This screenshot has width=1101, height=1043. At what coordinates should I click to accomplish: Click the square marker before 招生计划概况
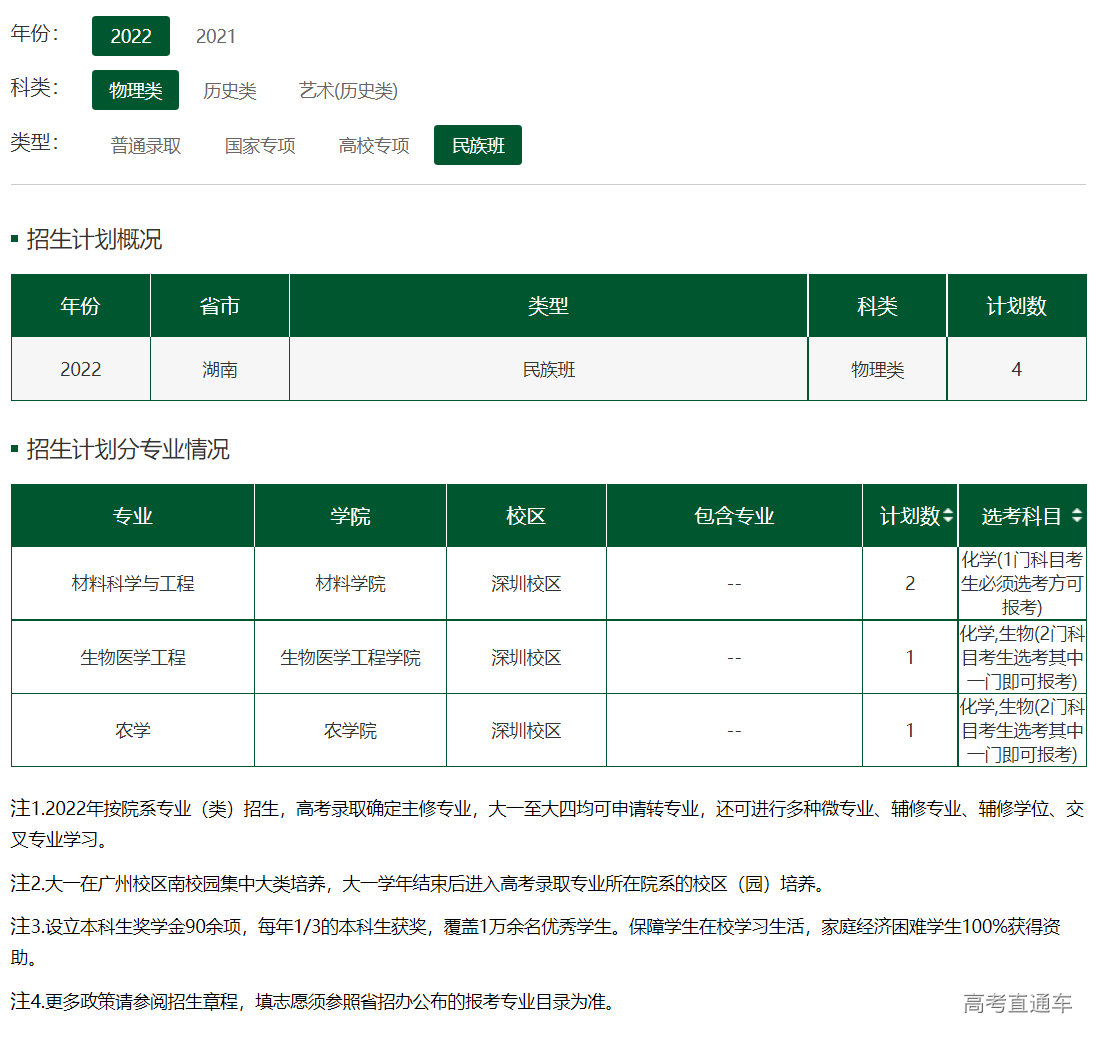point(16,239)
